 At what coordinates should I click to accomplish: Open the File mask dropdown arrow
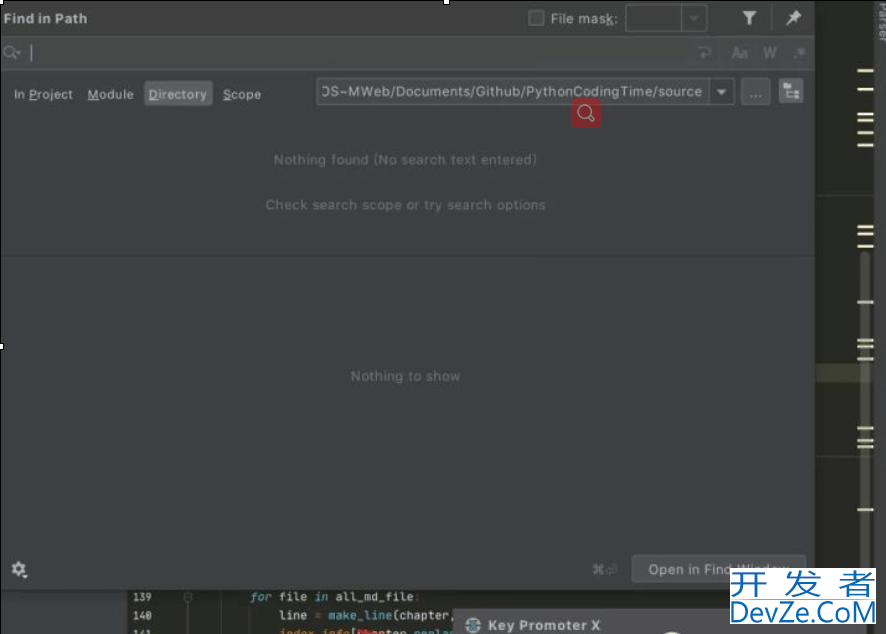[x=694, y=19]
